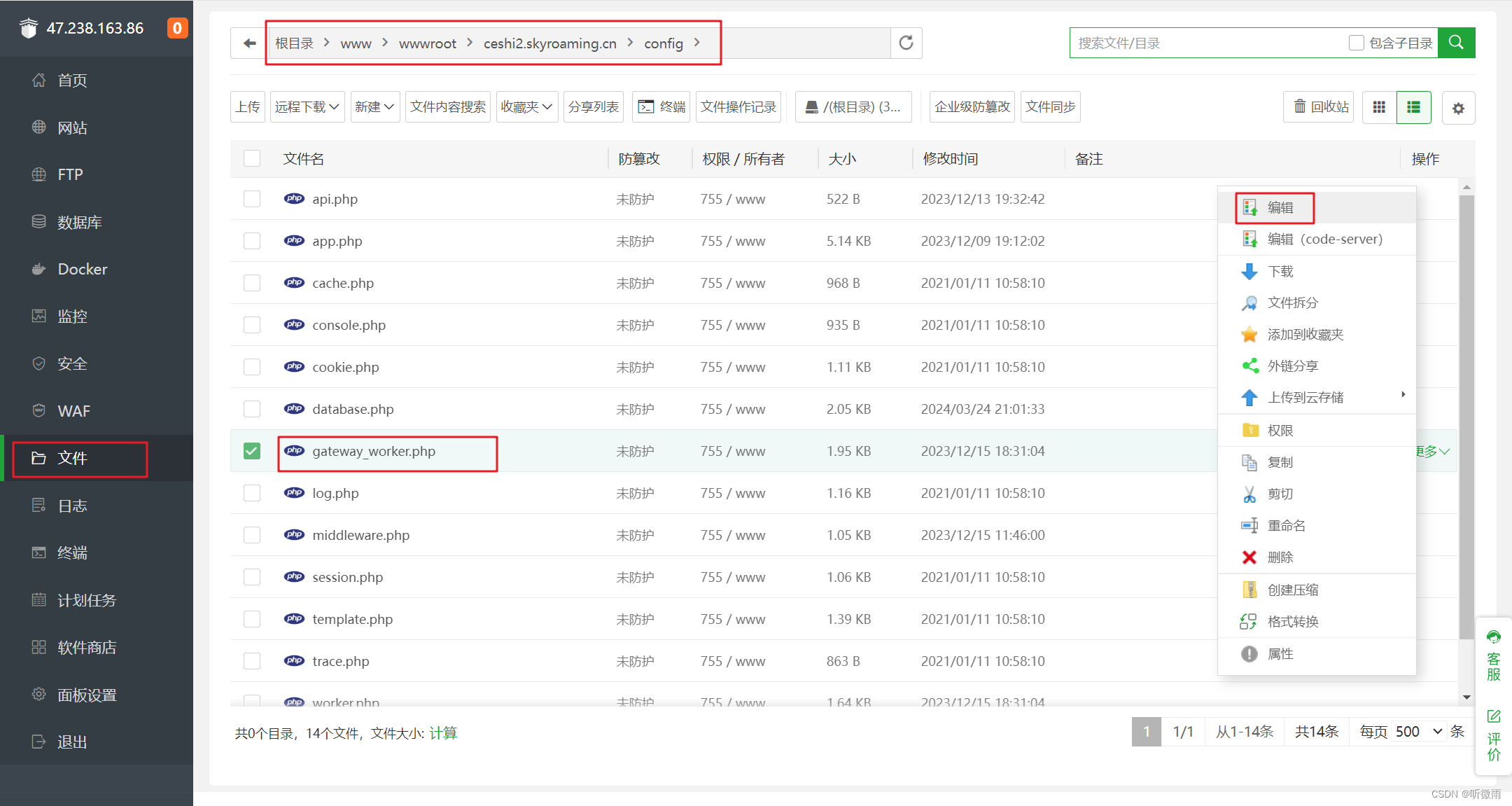The image size is (1512, 806).
Task: Click the 计算 file size link
Action: (443, 733)
